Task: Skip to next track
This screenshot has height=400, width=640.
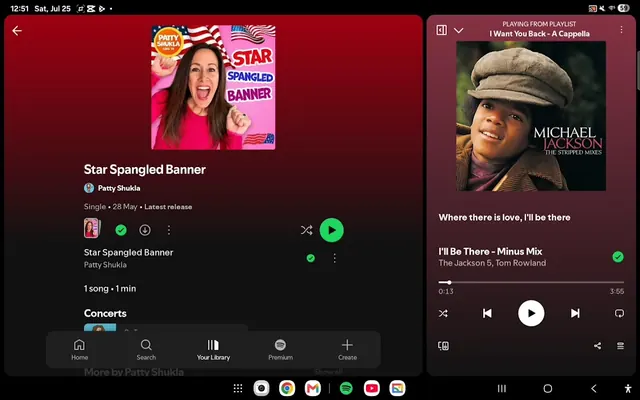Action: point(575,313)
